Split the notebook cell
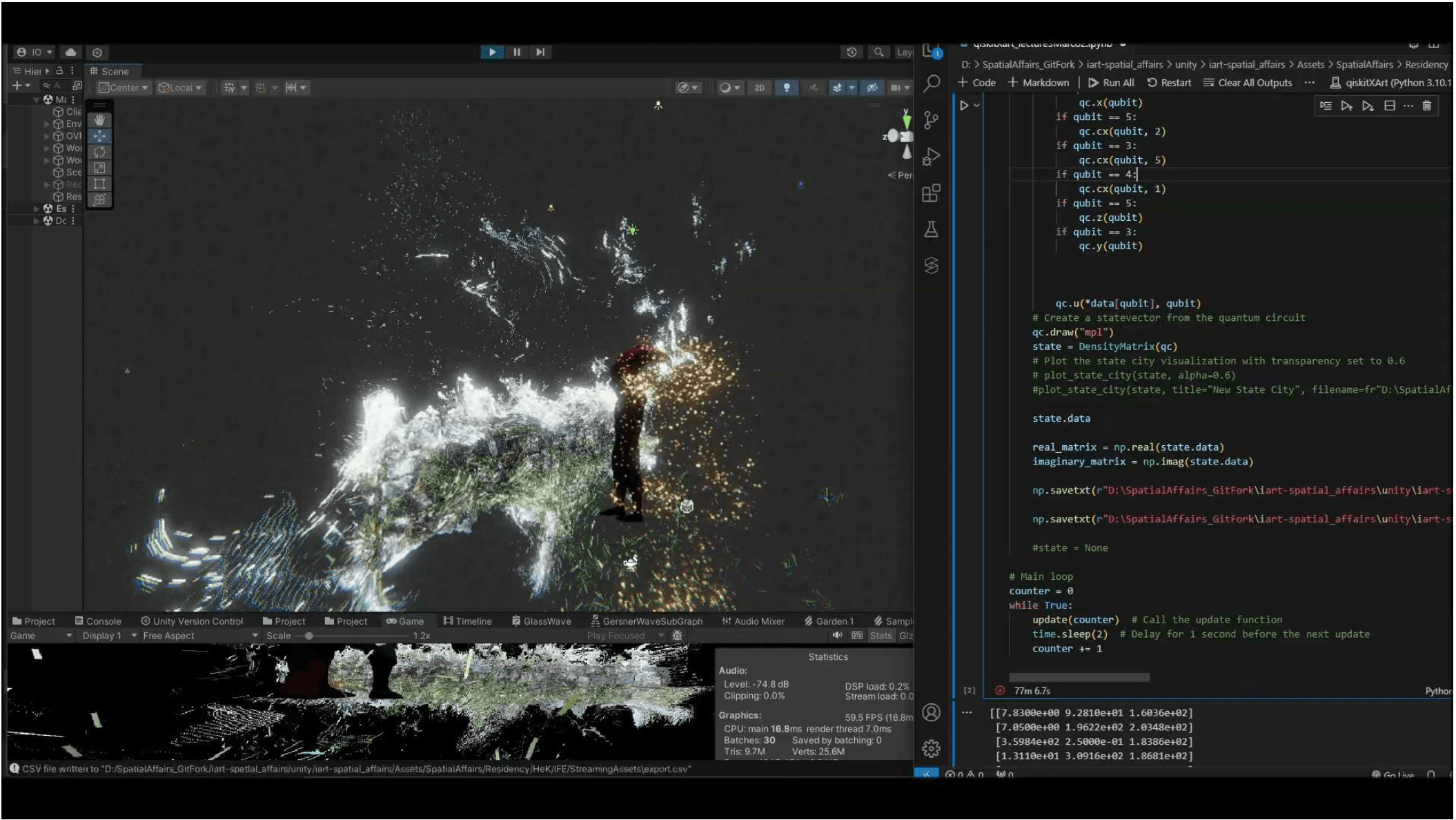This screenshot has width=1456, height=820. tap(1390, 106)
